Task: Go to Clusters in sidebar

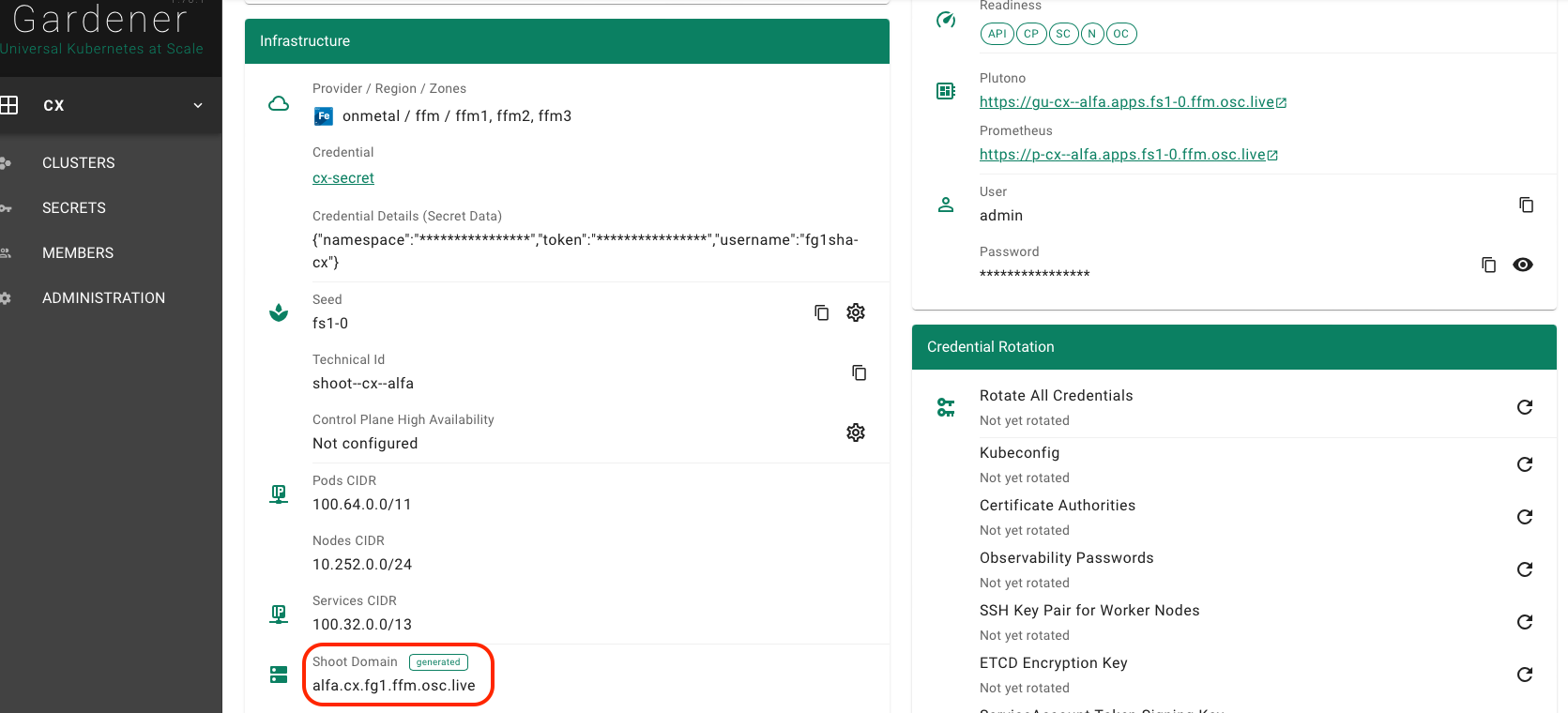Action: (x=79, y=163)
